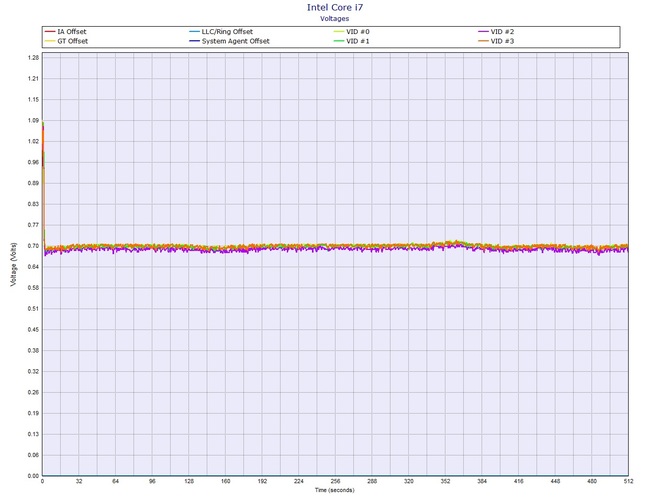Select the LLC/Ring Offset legend entry
The image size is (670, 502).
coord(221,32)
